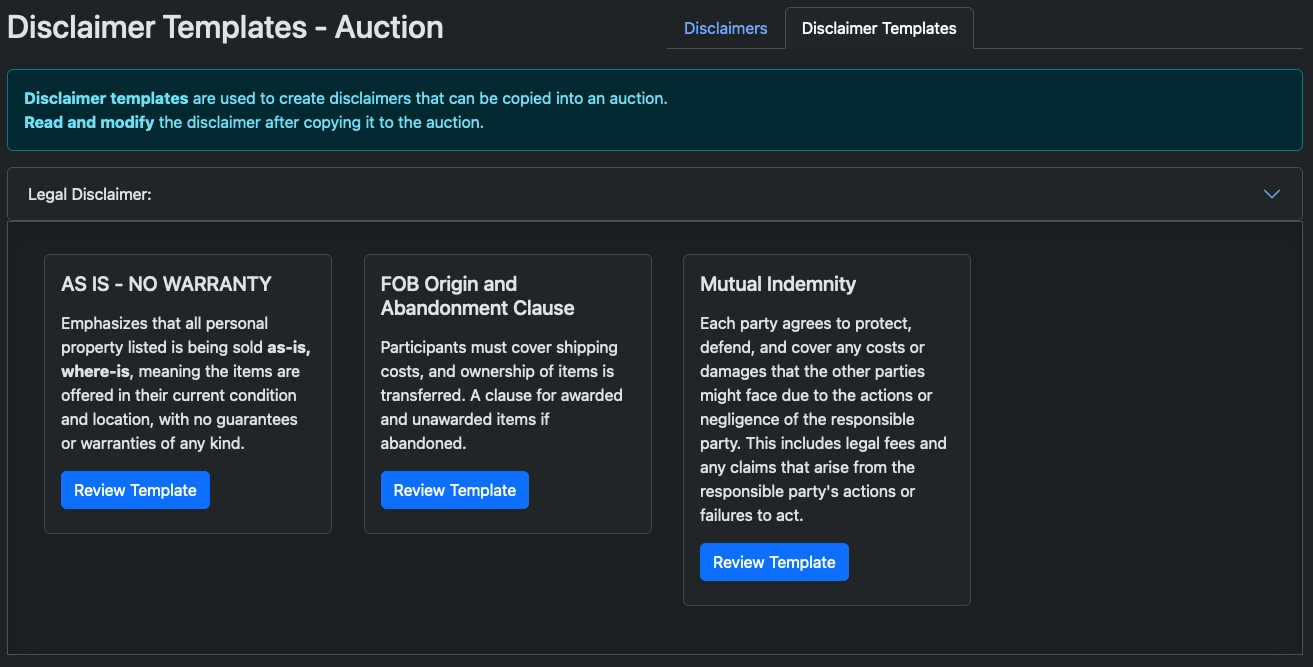Click the Mutual Indemnity card heading
The width and height of the screenshot is (1313, 667).
pyautogui.click(x=778, y=284)
